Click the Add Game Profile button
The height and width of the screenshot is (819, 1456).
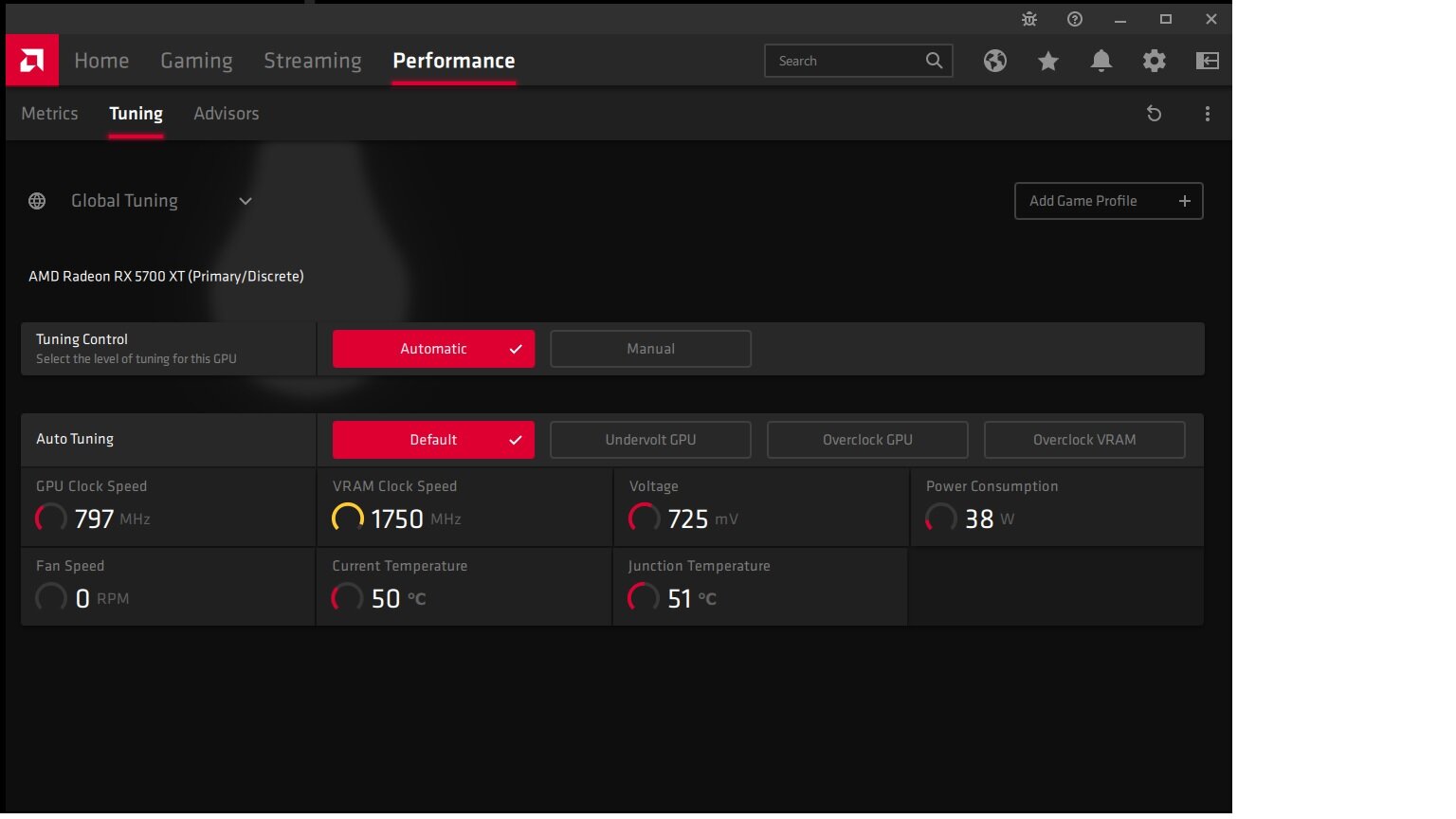[x=1109, y=201]
